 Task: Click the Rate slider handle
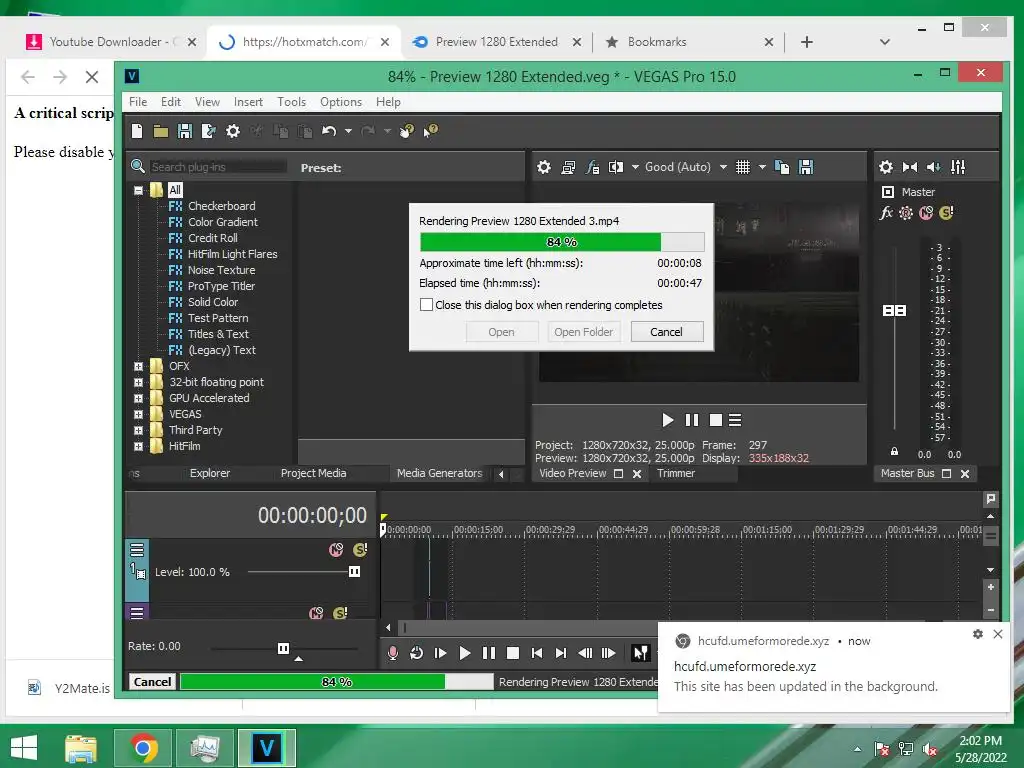(x=283, y=648)
